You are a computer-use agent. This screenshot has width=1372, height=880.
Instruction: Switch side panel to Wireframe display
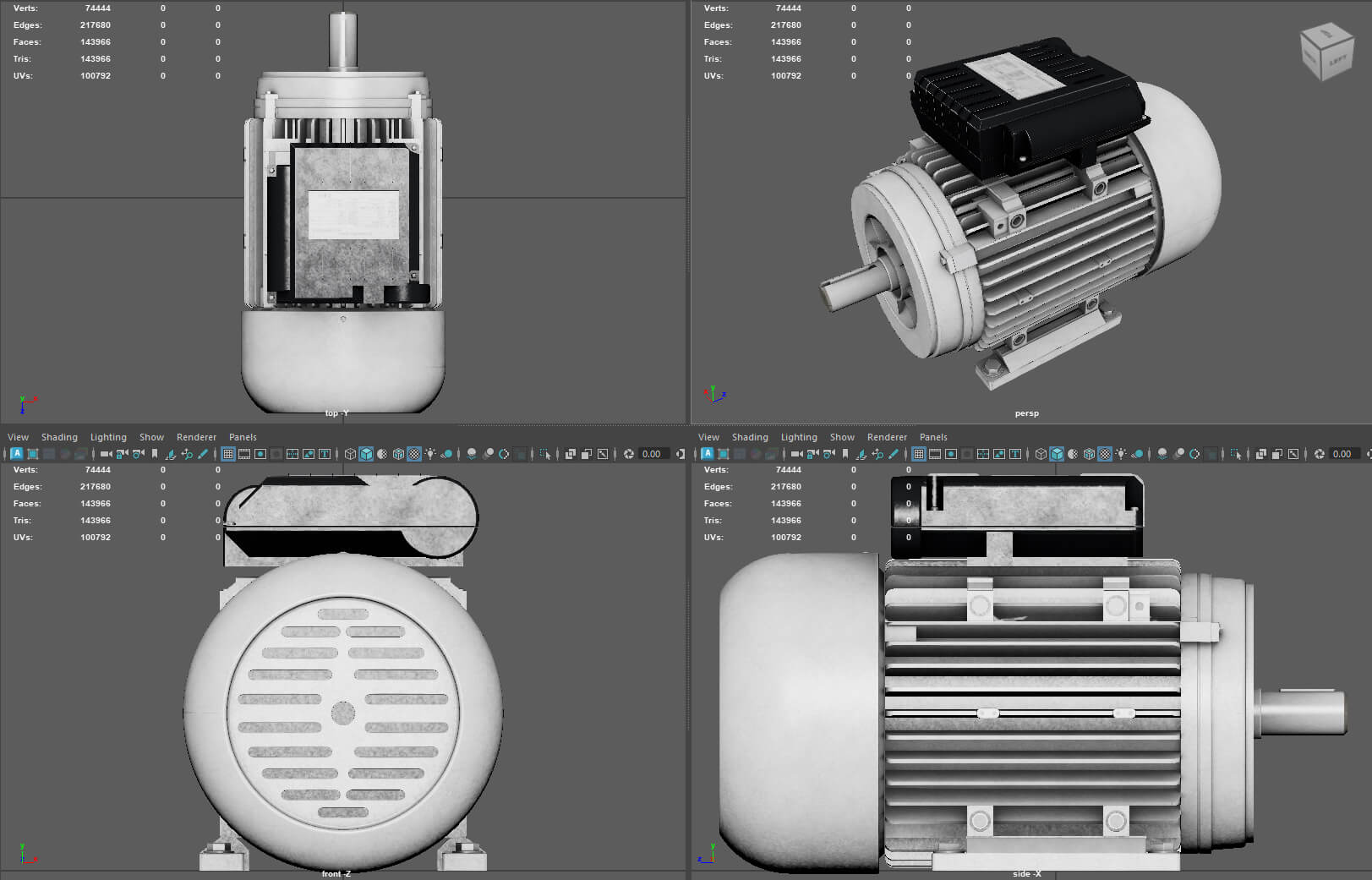1042,454
